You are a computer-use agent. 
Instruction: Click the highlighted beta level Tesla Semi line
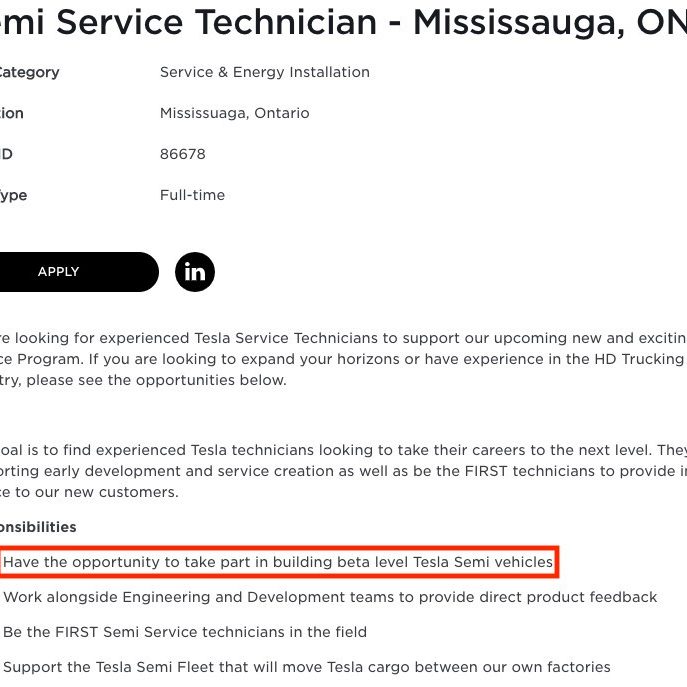278,562
